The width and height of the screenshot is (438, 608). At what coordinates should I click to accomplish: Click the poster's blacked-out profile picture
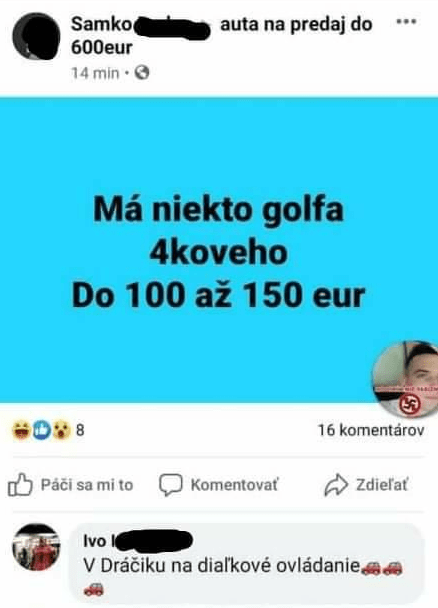[36, 36]
